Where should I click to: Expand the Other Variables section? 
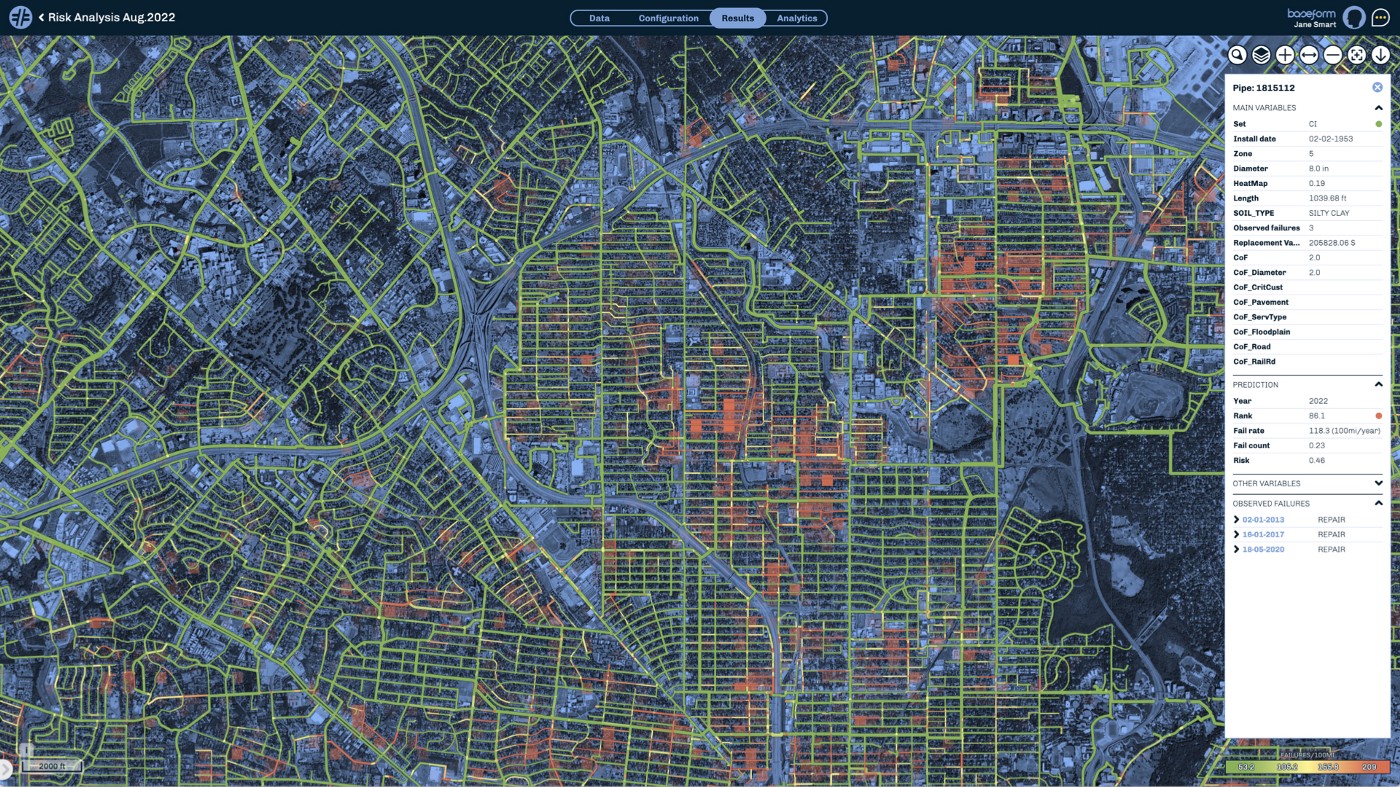click(x=1378, y=484)
